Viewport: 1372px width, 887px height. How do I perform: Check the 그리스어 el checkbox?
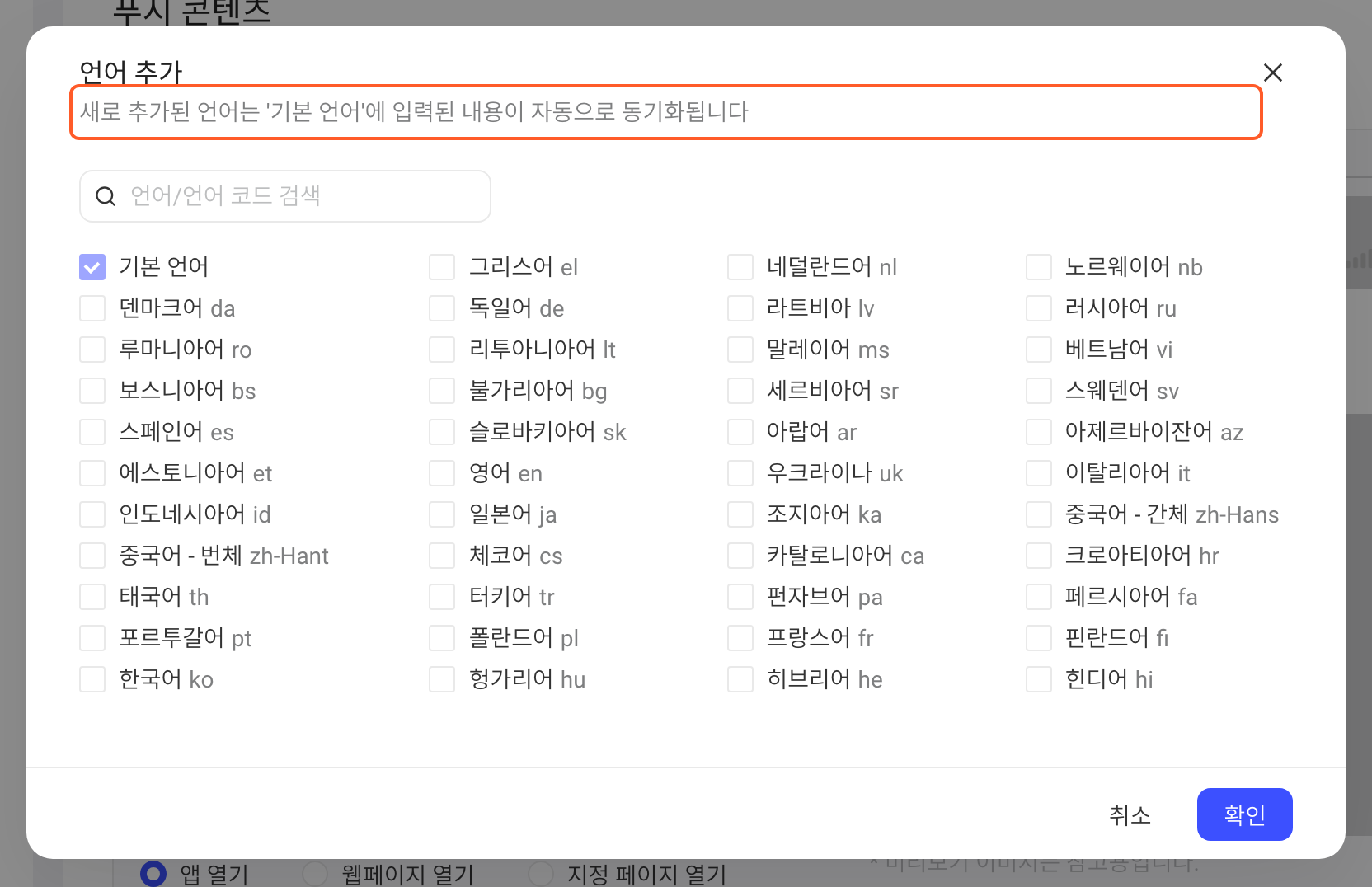click(x=442, y=267)
